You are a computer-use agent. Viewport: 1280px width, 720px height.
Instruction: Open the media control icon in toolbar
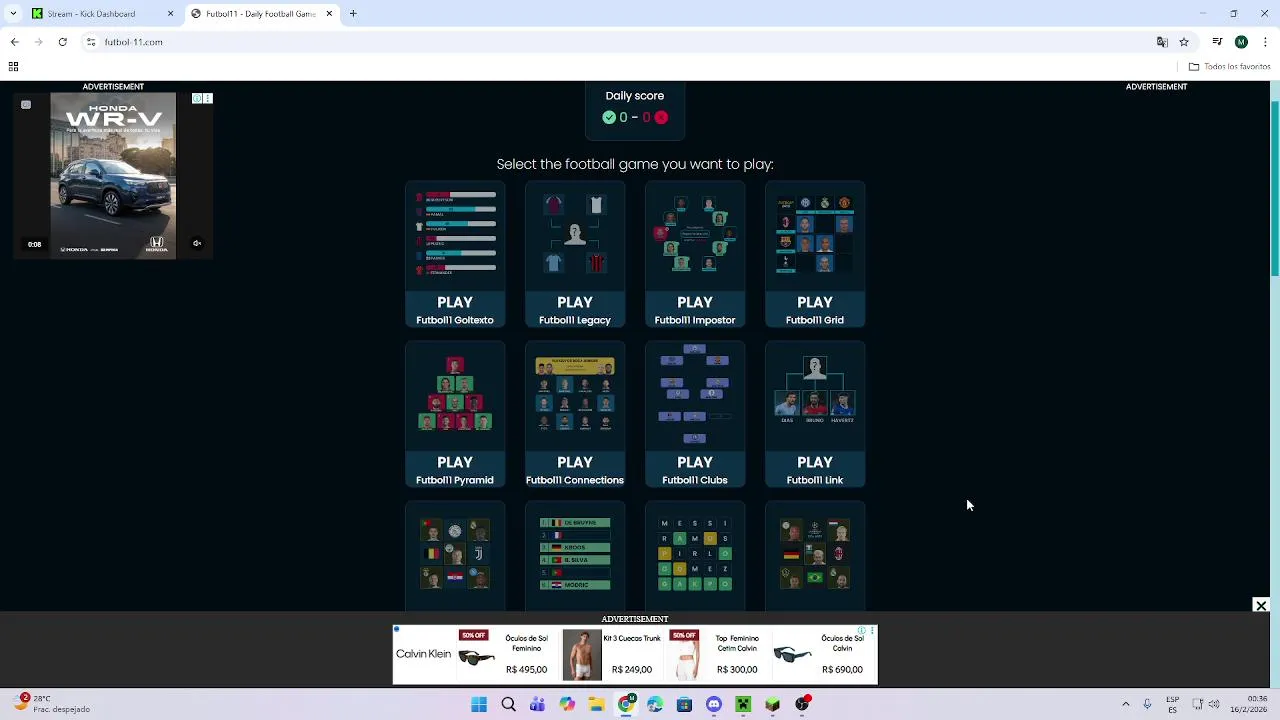click(1217, 42)
